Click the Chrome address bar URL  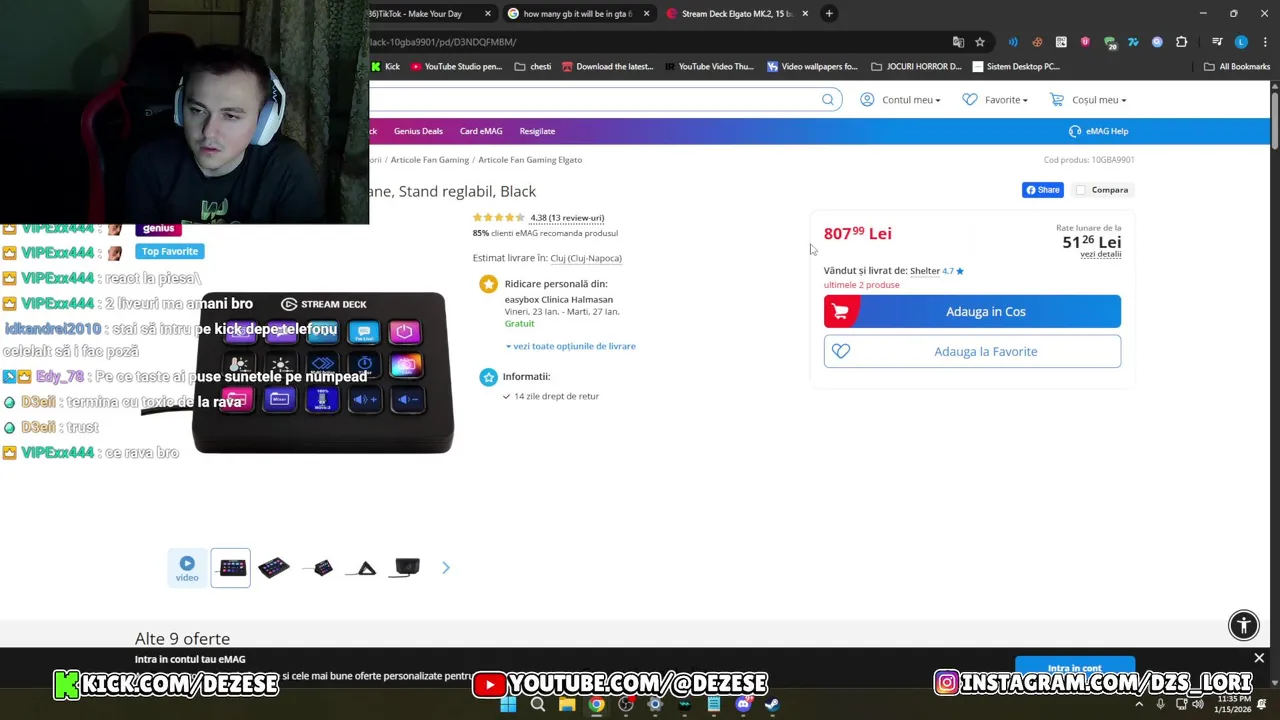pos(442,42)
